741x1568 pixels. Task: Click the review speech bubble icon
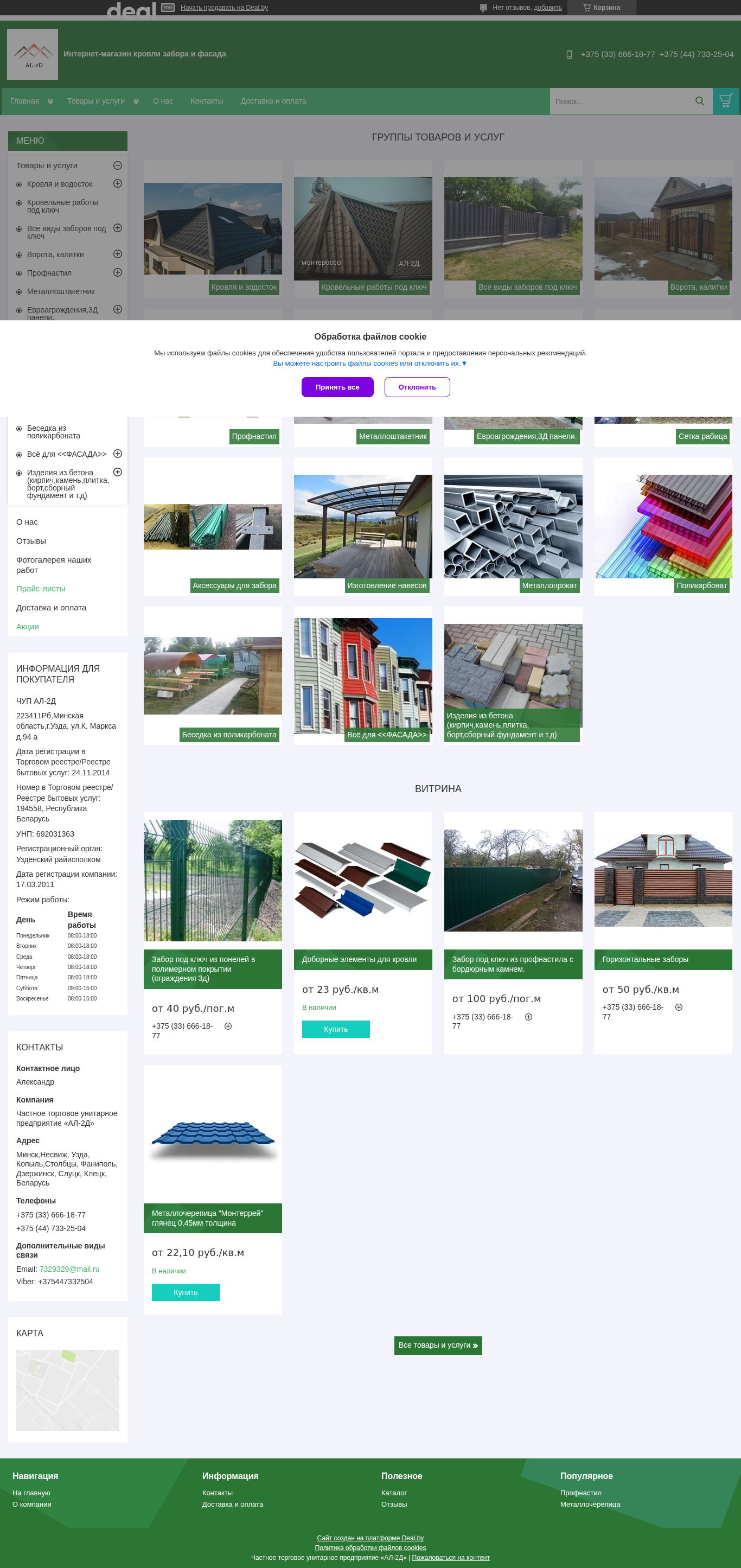484,8
